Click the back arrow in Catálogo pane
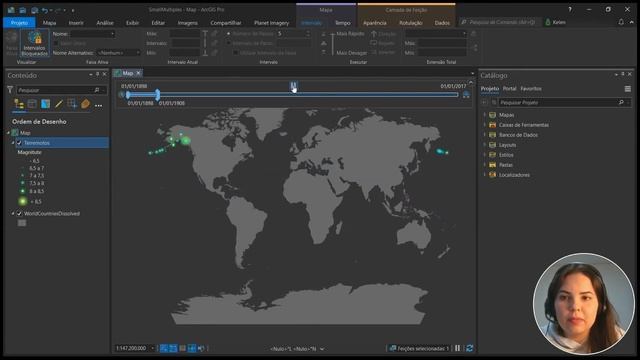The image size is (640, 360). [x=484, y=102]
